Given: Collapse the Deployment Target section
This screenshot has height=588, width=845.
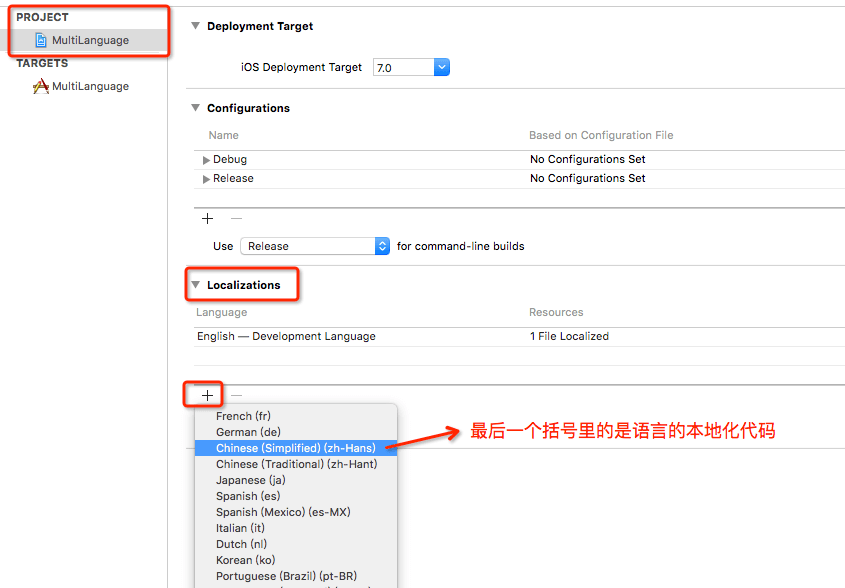Looking at the screenshot, I should tap(195, 26).
